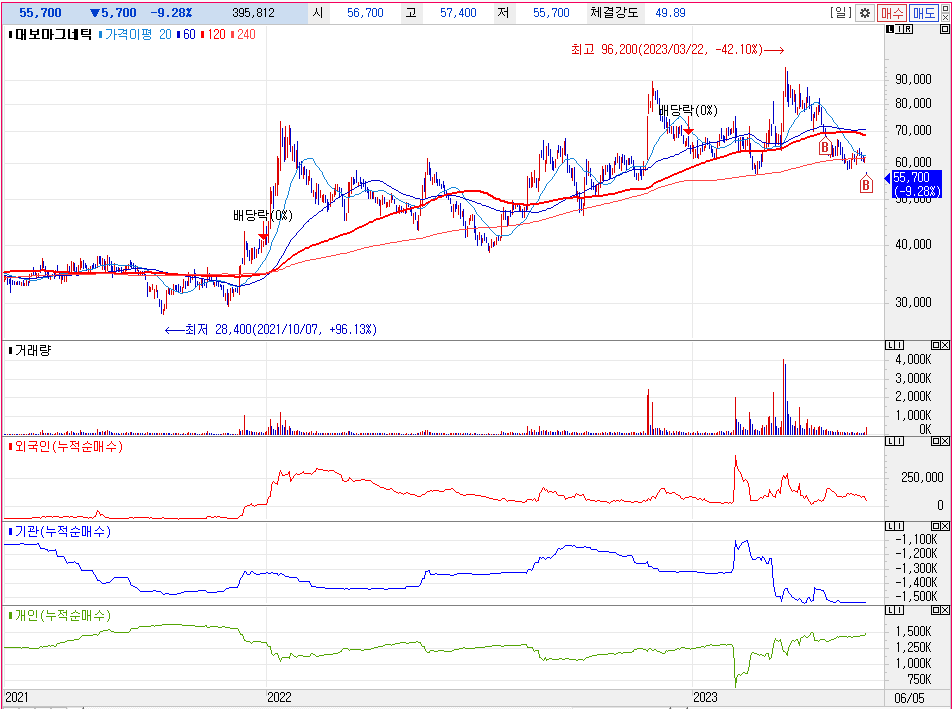The image size is (952, 709).
Task: Select 대보마그네틱 stock name label
Action: [53, 34]
